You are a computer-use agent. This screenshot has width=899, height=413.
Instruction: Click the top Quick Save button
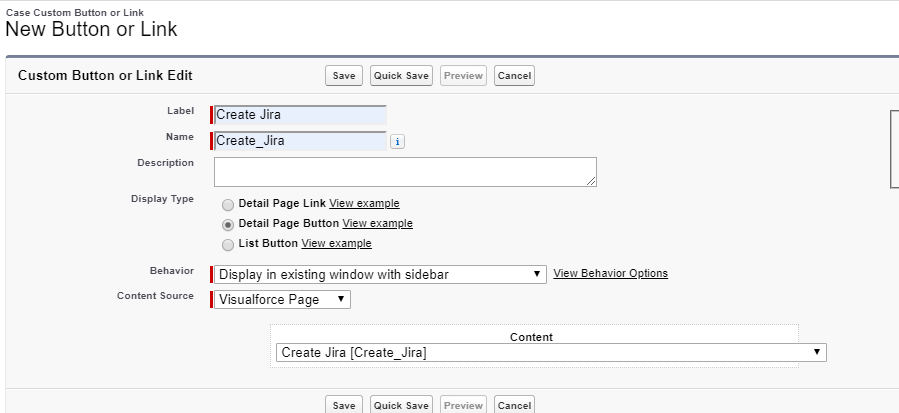(401, 76)
